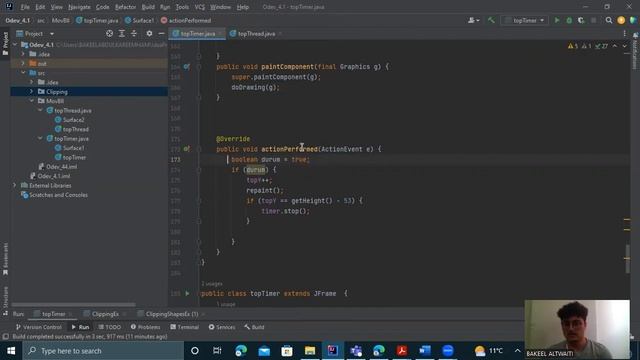This screenshot has width=640, height=360.
Task: Open Project panel settings gear
Action: (x=149, y=33)
